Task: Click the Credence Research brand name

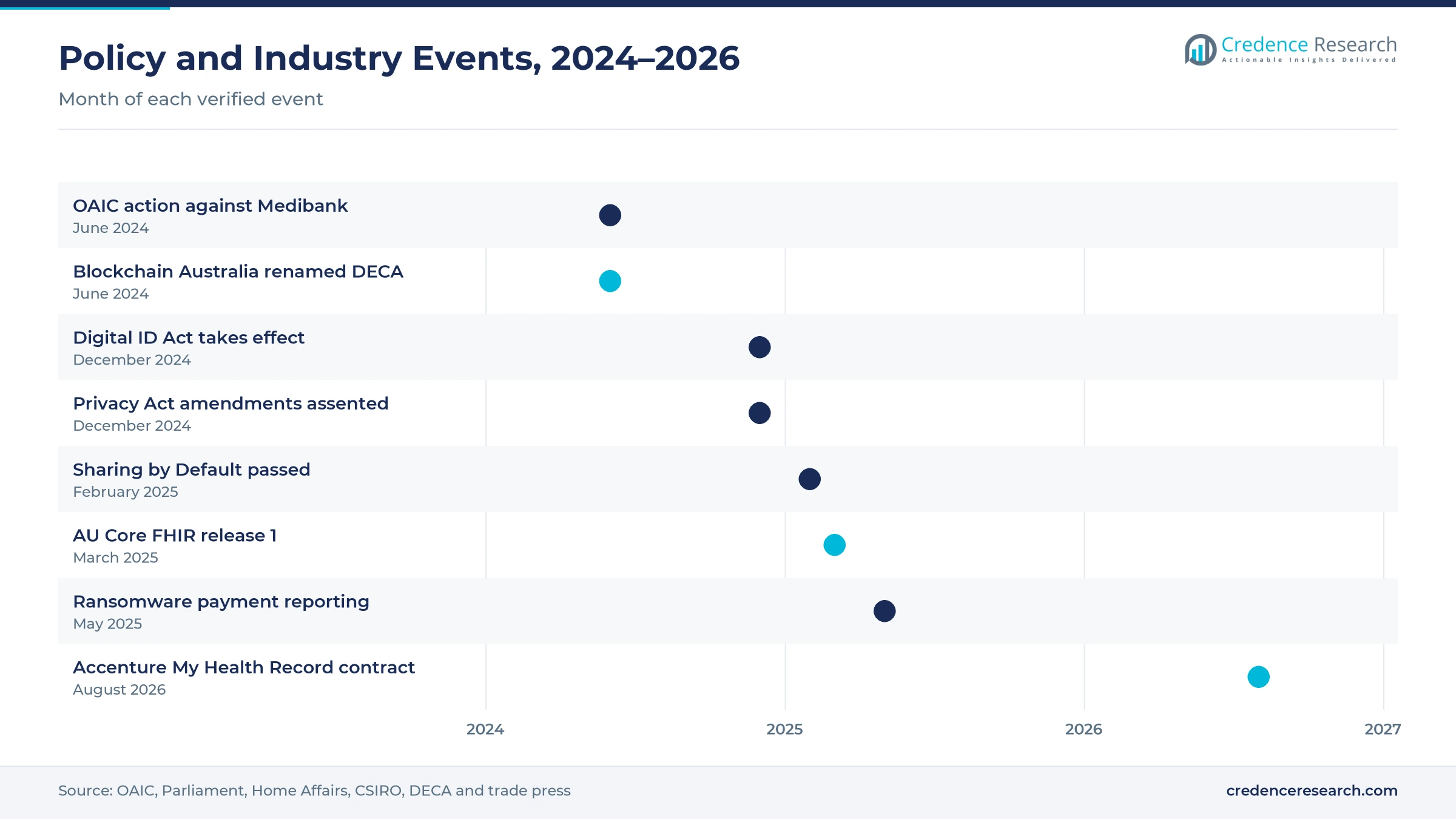Action: [1309, 44]
